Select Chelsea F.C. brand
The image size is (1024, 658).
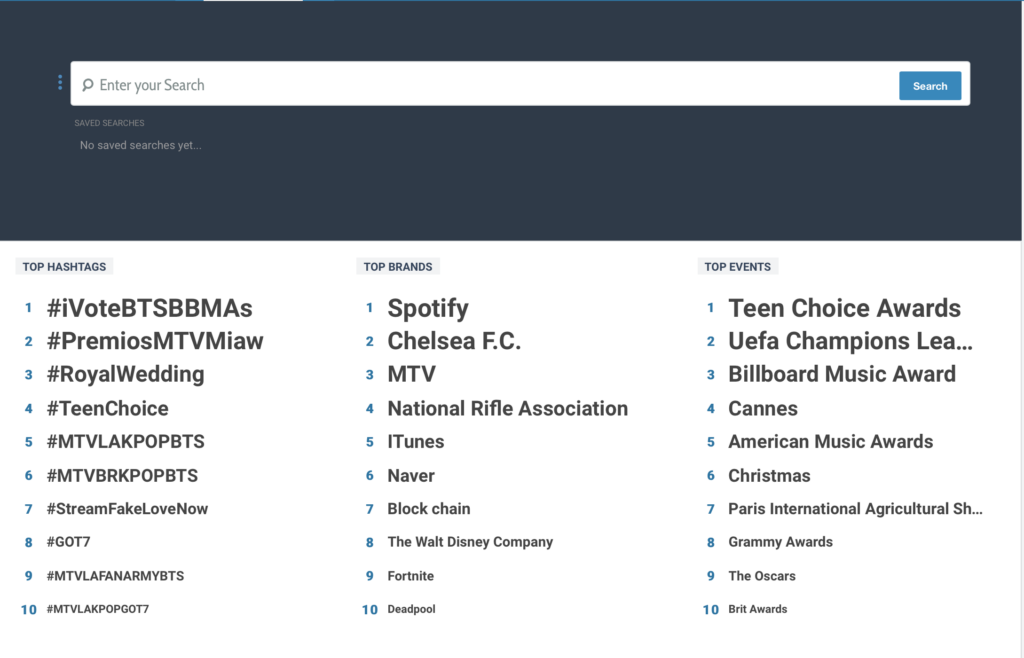pos(454,341)
